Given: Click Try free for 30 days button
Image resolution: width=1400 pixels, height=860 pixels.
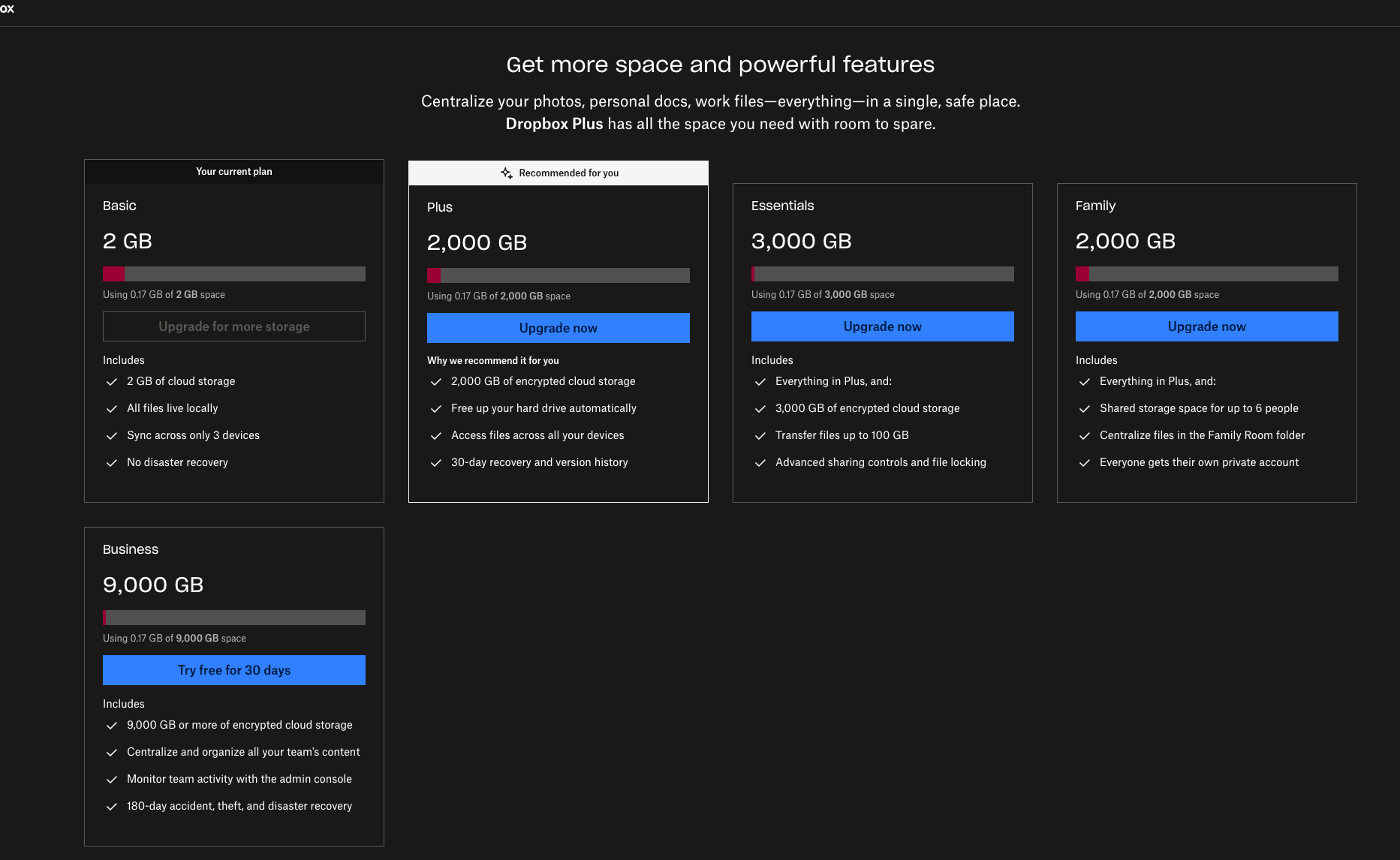Looking at the screenshot, I should tap(234, 670).
